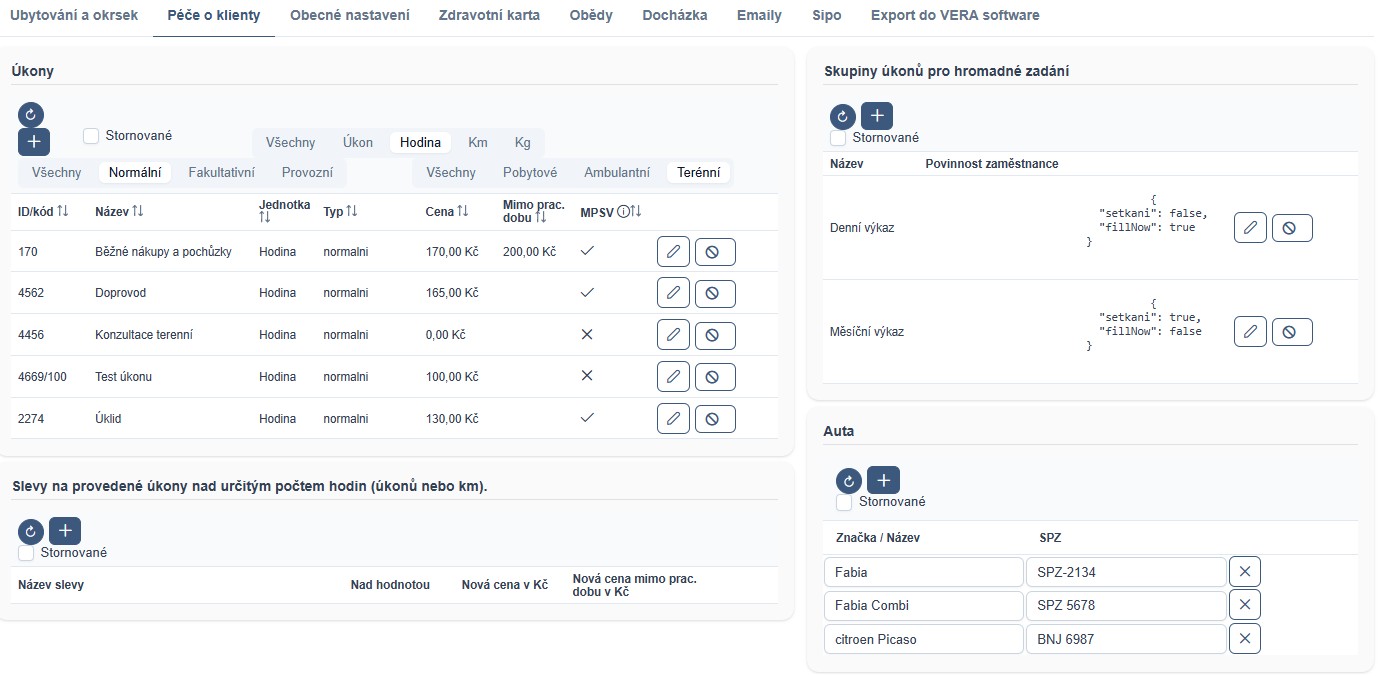Viewport: 1380px width, 676px height.
Task: Add a new úkon with plus button
Action: pyautogui.click(x=34, y=141)
